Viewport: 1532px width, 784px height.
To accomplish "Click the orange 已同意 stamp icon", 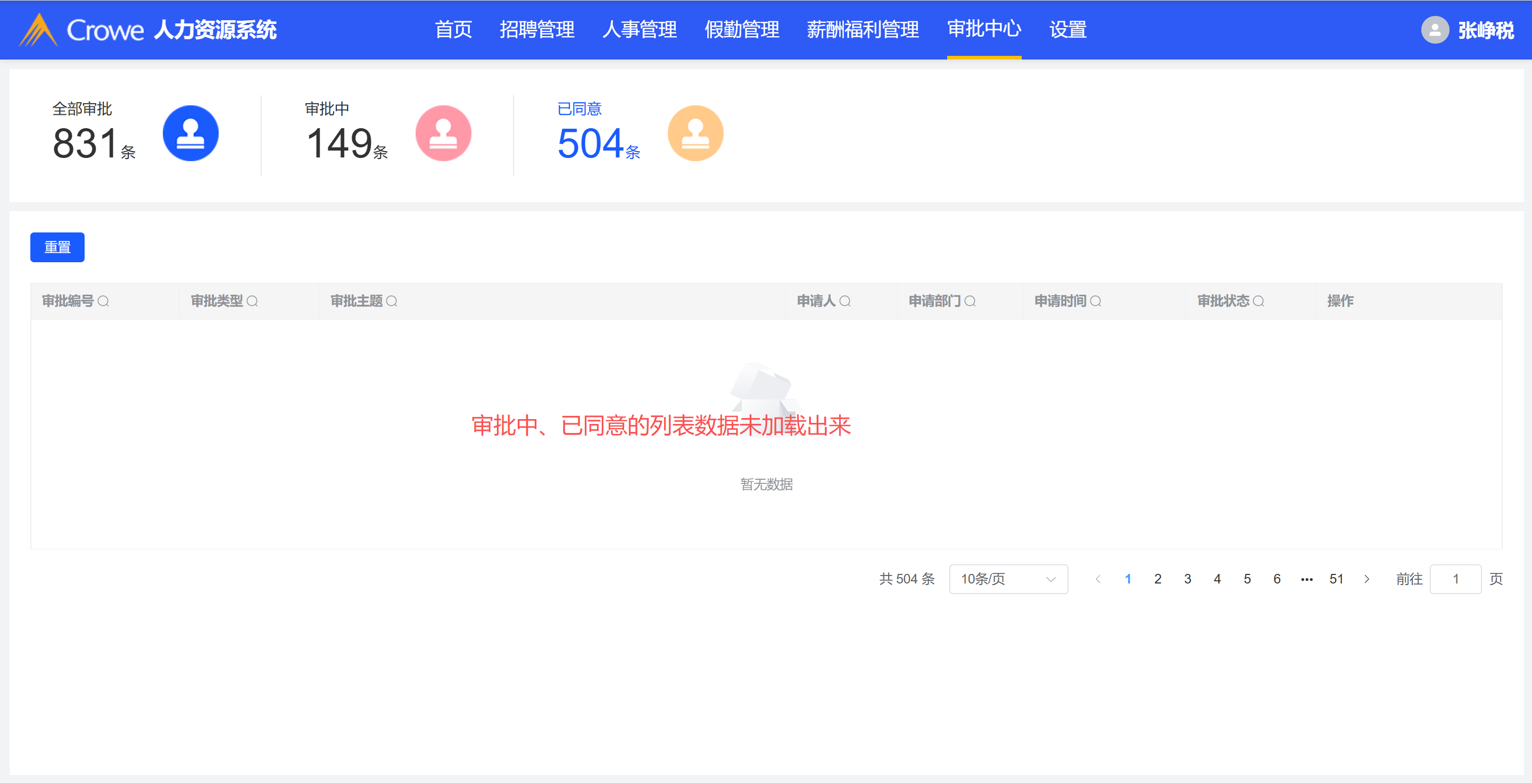I will coord(695,133).
